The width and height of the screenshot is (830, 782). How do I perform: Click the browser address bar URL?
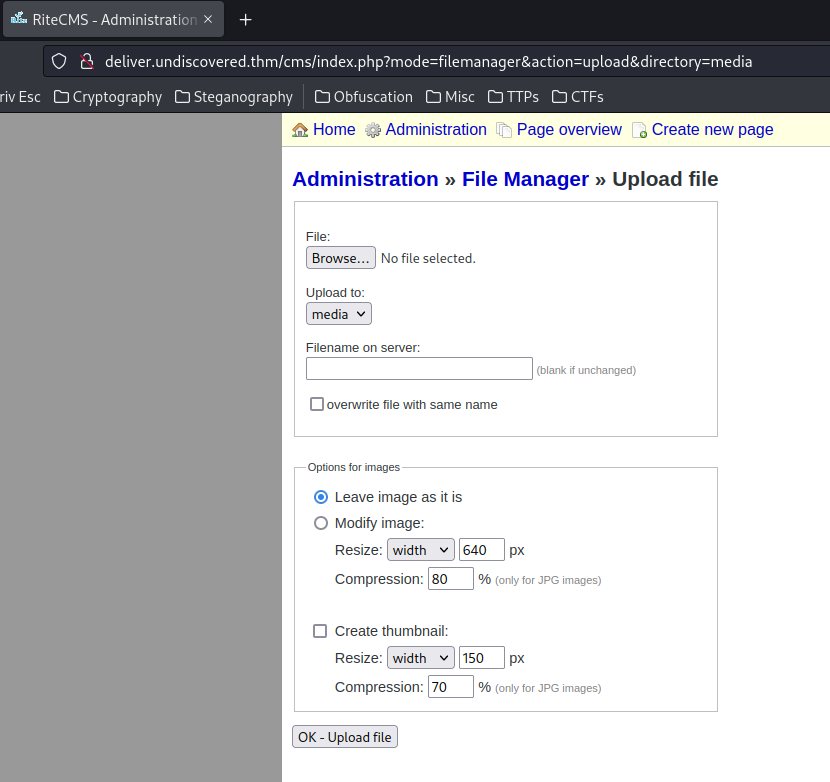[428, 61]
